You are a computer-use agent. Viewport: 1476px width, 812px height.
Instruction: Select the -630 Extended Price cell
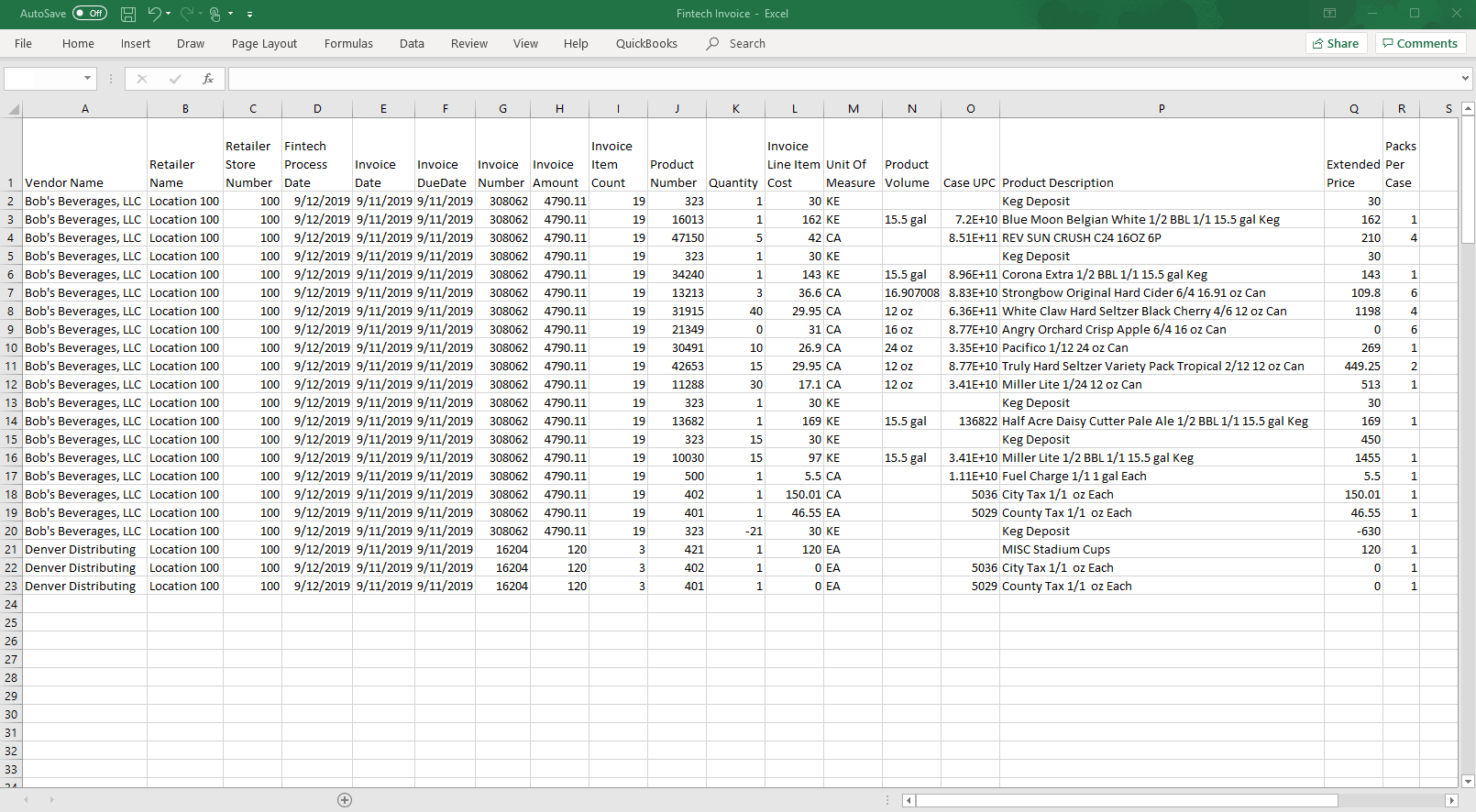[x=1353, y=531]
